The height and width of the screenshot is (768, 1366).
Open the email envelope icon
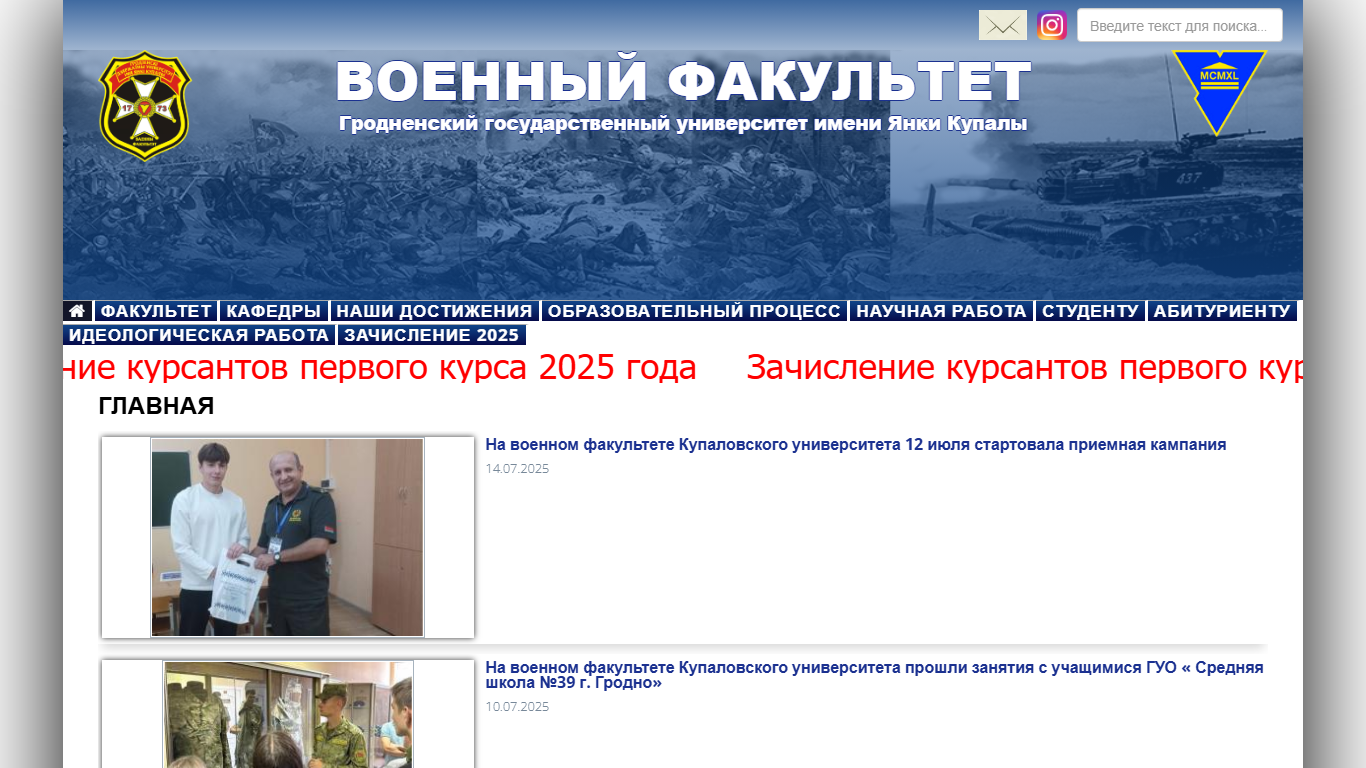[x=1002, y=25]
